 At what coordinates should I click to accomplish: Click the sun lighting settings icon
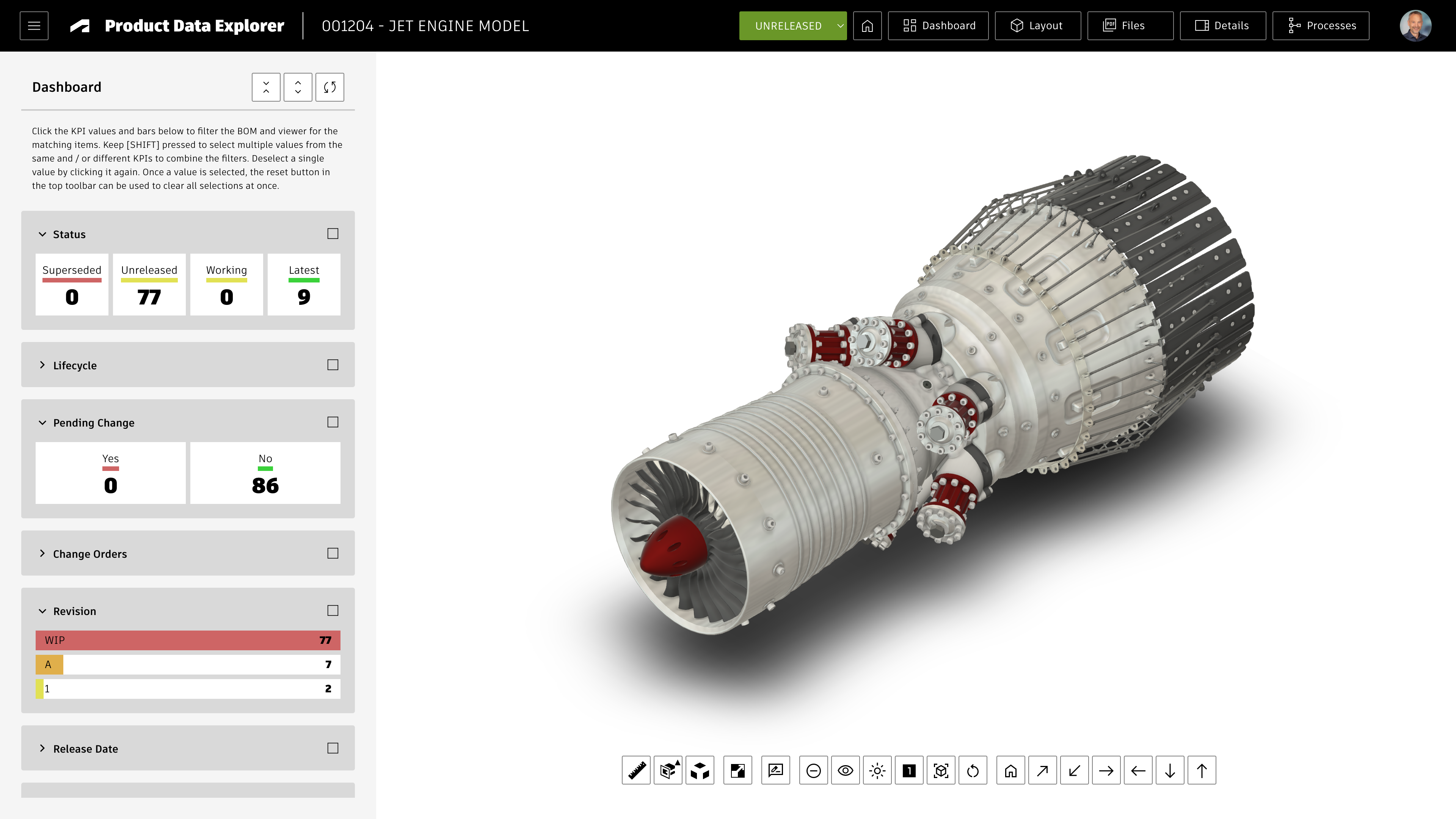877,770
